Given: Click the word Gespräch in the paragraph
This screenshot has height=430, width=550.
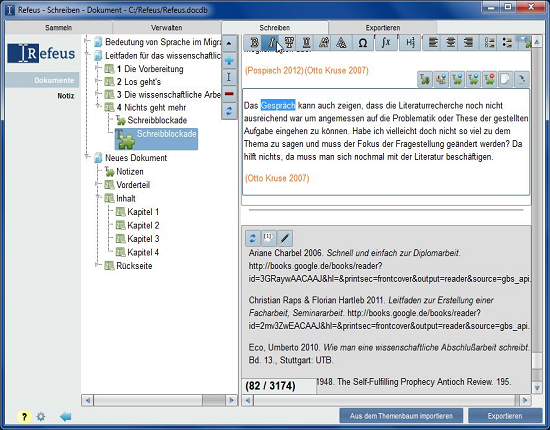Looking at the screenshot, I should 278,105.
